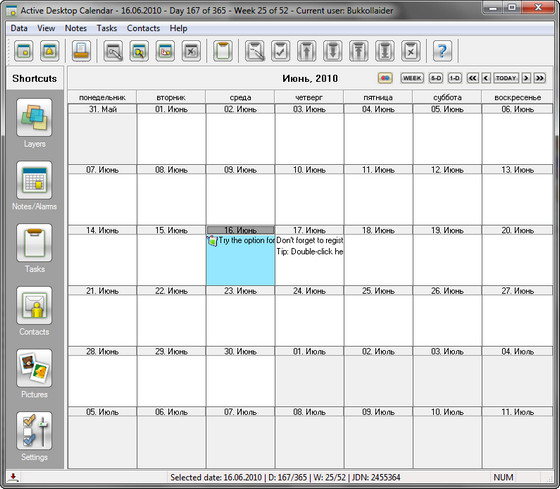
Task: Click the "Tip: Double-click he" note
Action: [310, 251]
